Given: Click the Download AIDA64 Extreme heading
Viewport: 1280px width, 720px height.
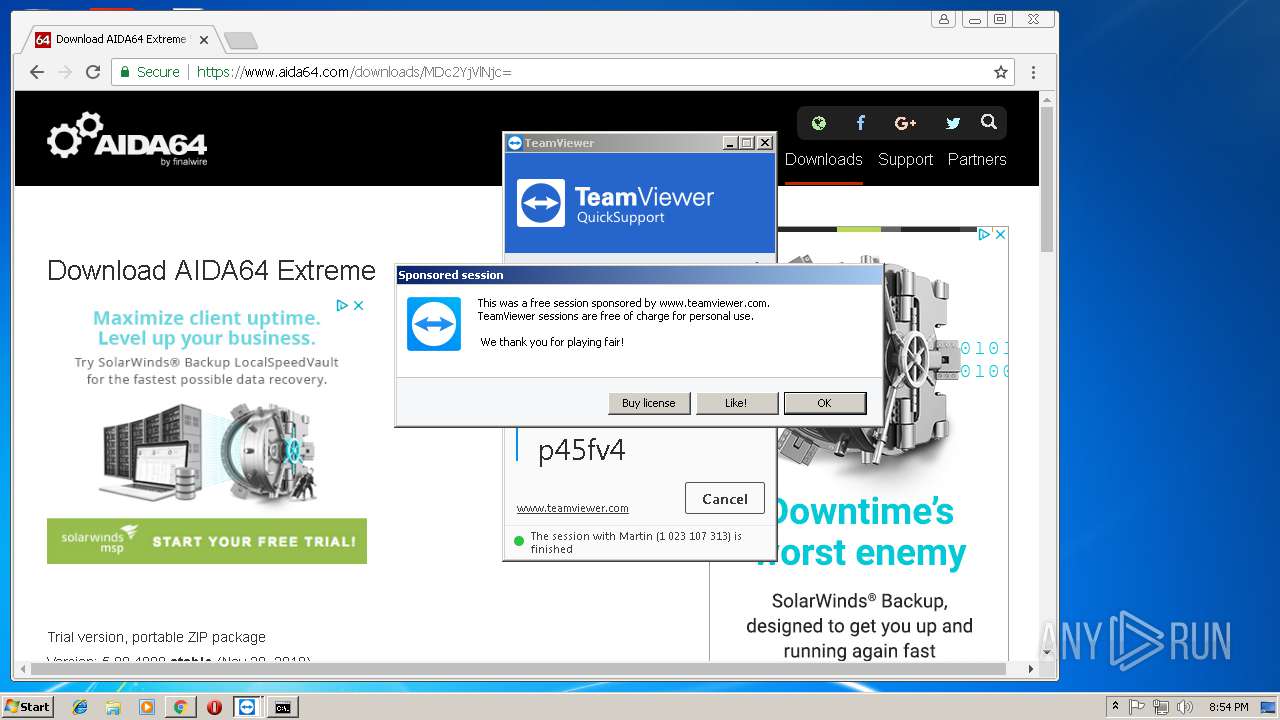Looking at the screenshot, I should [211, 271].
